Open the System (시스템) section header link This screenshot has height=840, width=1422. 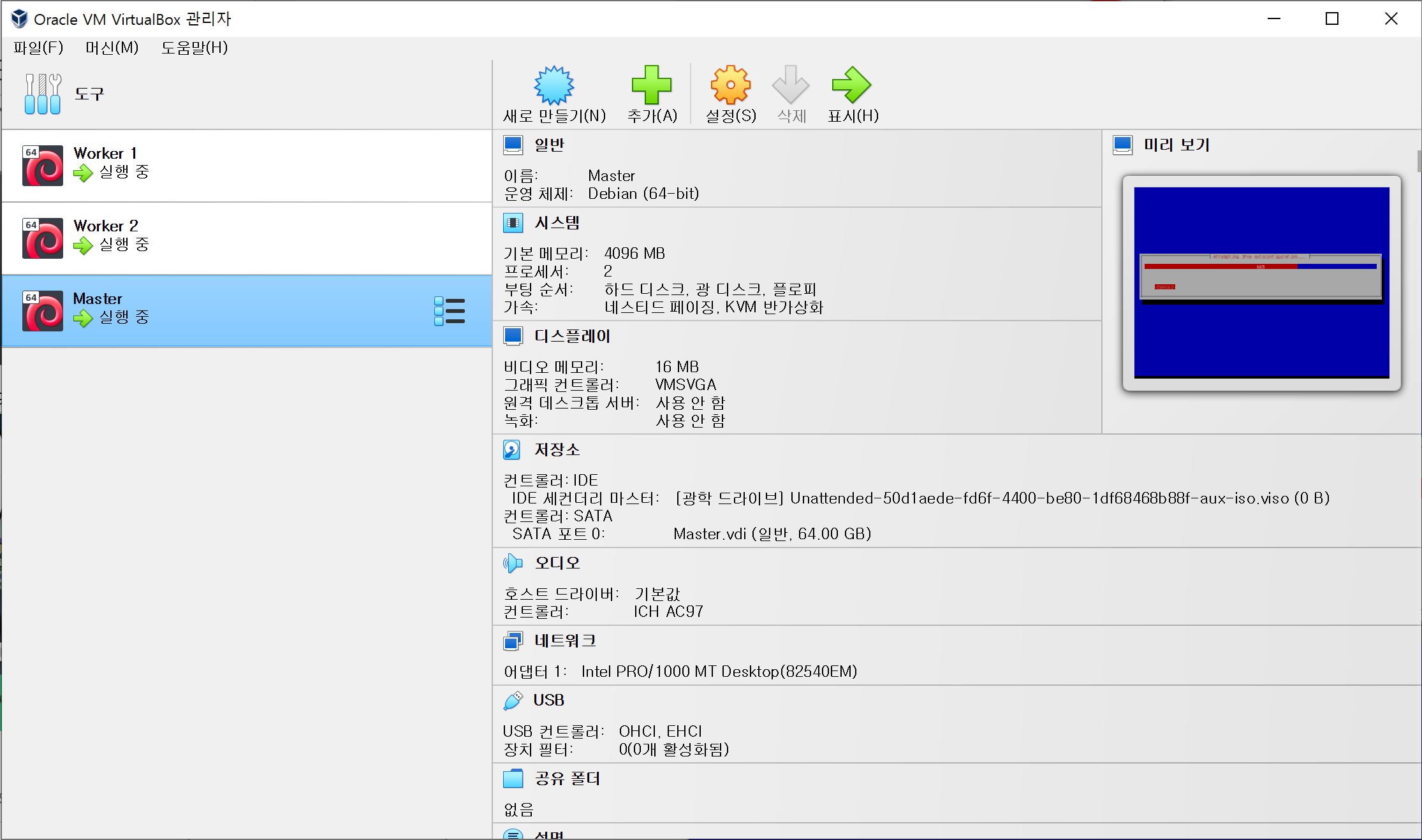(x=557, y=223)
